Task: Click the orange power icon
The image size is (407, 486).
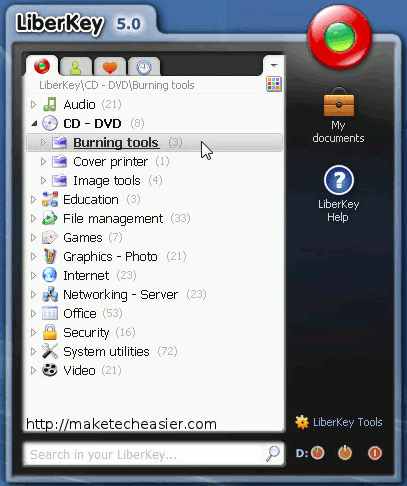Action: pyautogui.click(x=345, y=453)
